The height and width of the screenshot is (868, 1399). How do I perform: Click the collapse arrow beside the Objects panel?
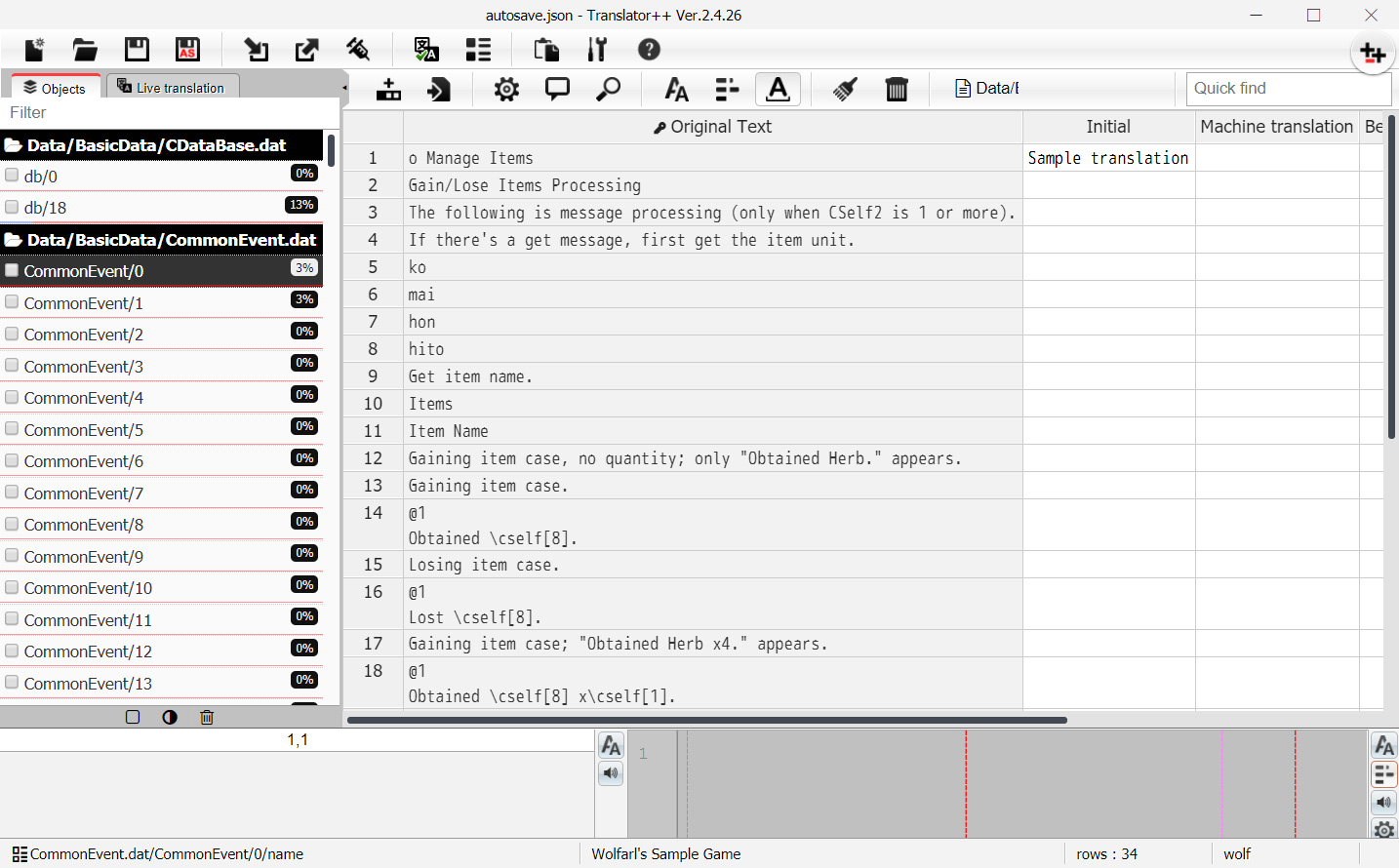[343, 86]
